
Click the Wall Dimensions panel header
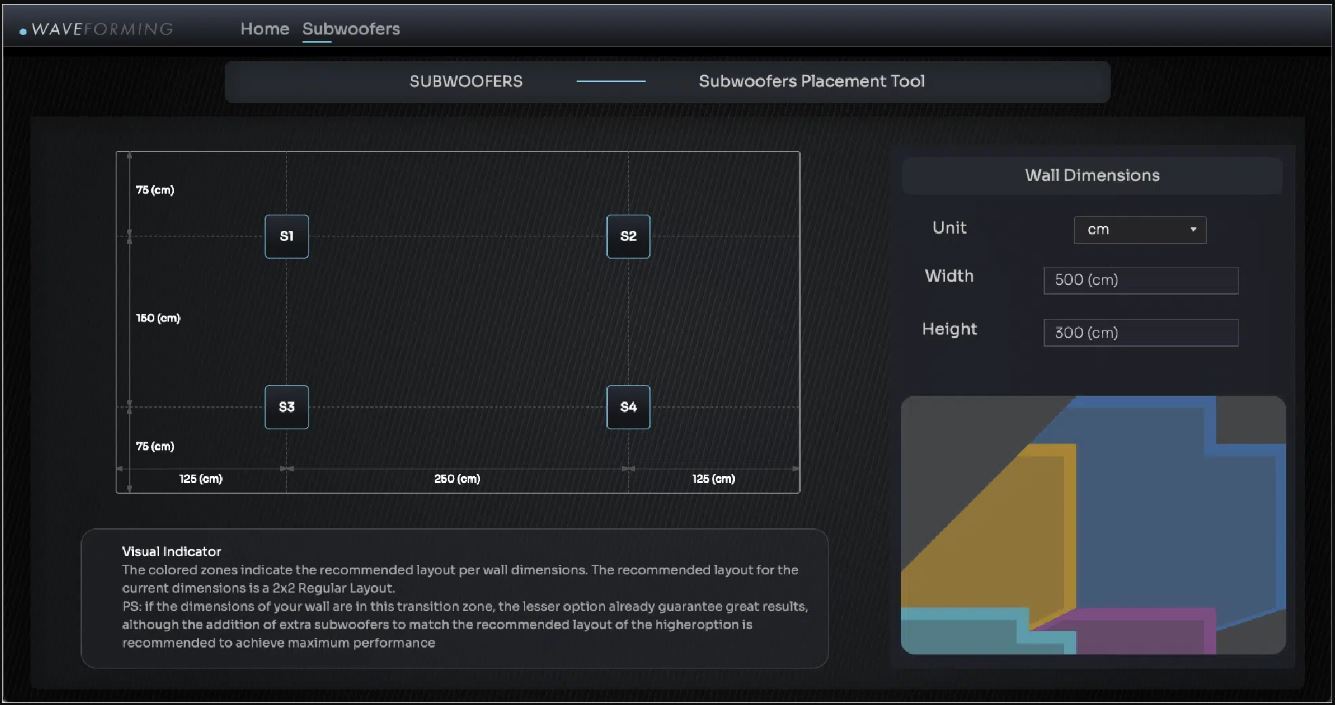[x=1092, y=176]
